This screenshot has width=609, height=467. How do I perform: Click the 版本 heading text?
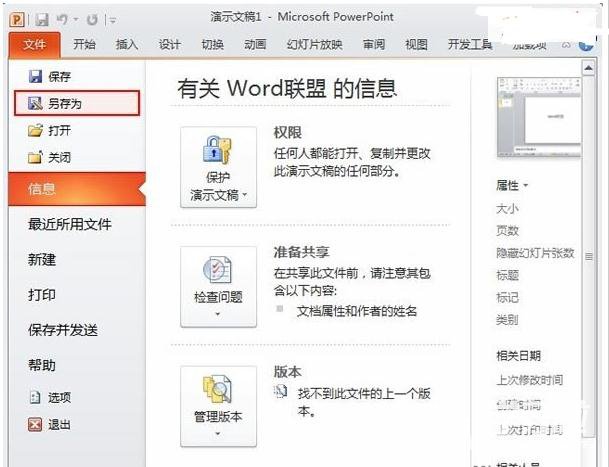288,372
